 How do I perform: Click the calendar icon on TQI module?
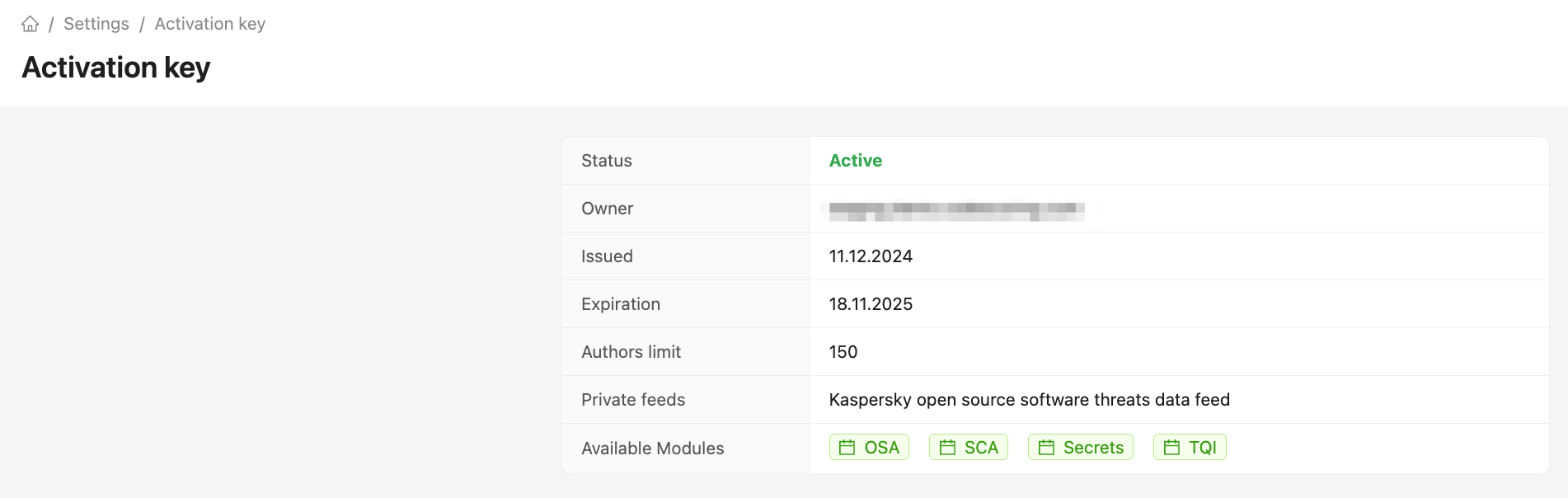tap(1171, 448)
